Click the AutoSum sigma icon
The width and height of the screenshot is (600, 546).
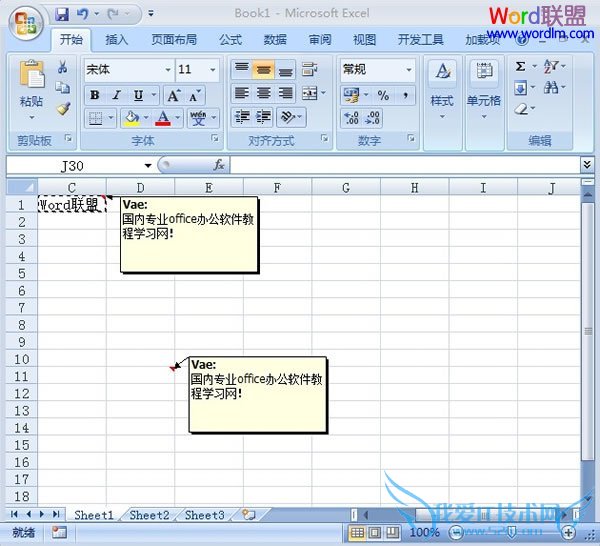pyautogui.click(x=520, y=67)
